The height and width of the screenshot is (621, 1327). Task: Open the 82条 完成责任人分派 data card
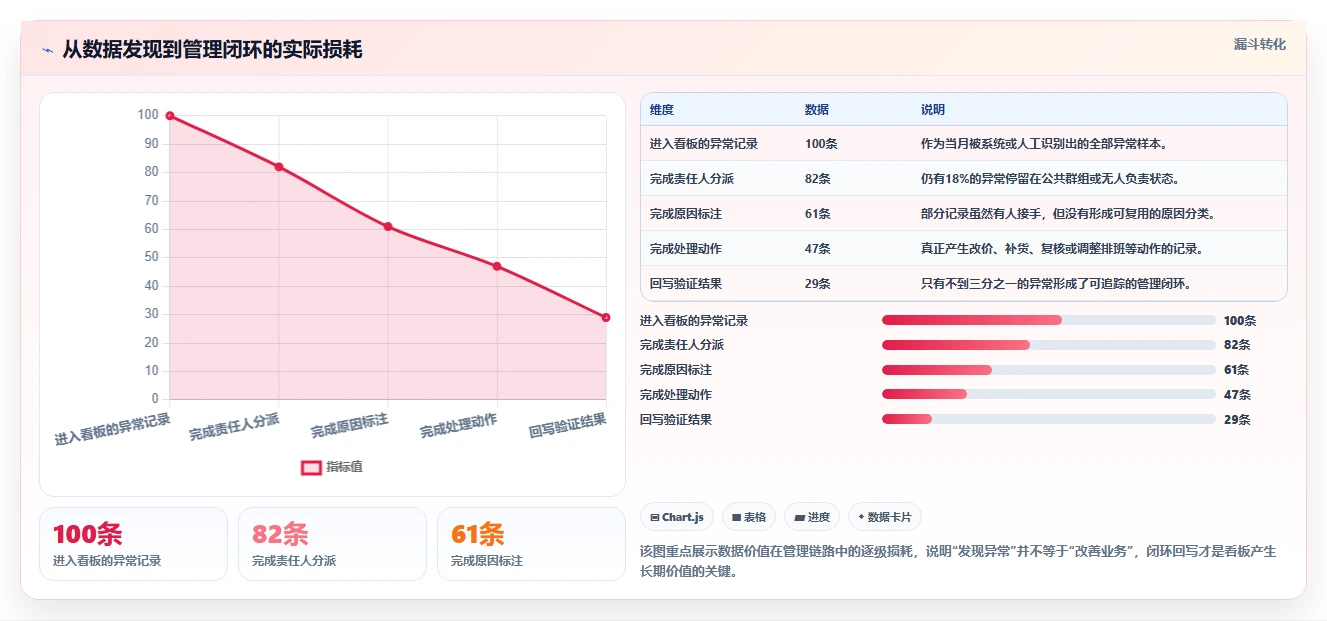(332, 544)
